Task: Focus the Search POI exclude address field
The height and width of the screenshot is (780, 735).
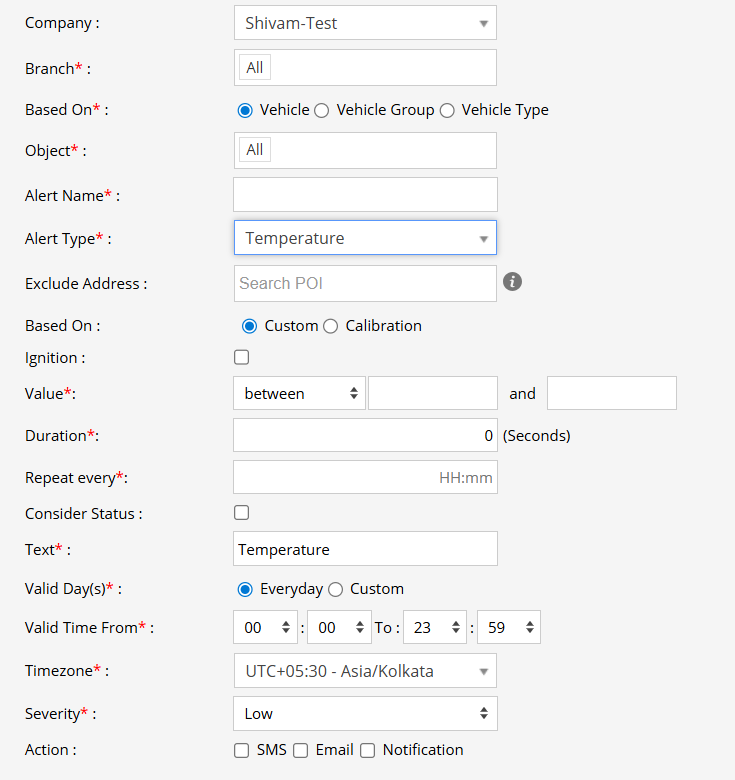Action: pyautogui.click(x=365, y=283)
